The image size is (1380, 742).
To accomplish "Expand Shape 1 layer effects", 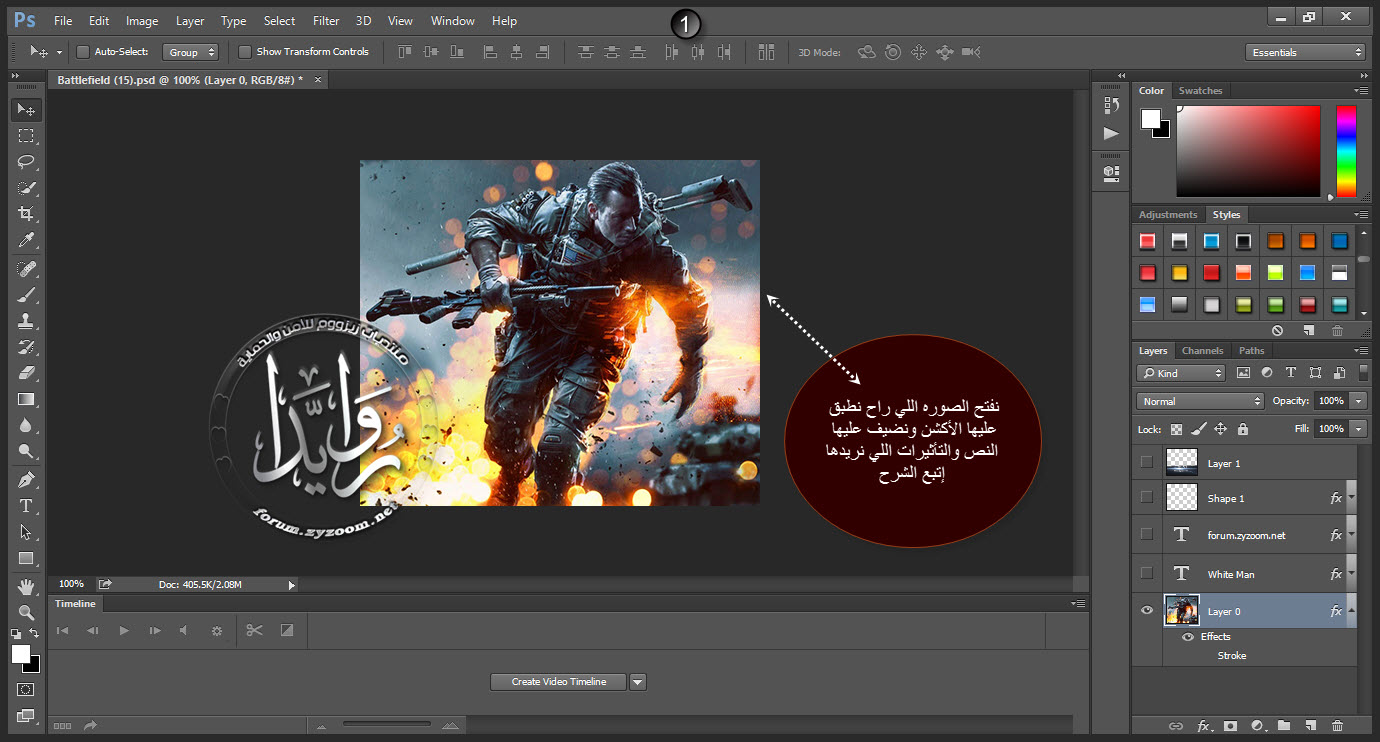I will 1351,497.
